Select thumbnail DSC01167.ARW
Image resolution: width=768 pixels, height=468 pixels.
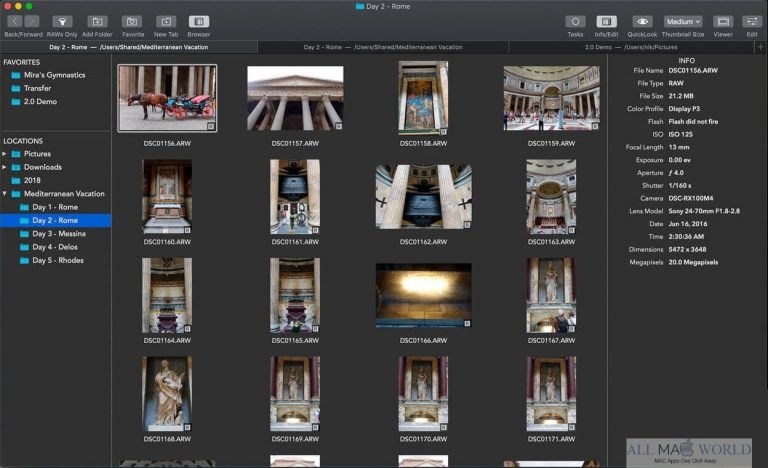click(551, 296)
